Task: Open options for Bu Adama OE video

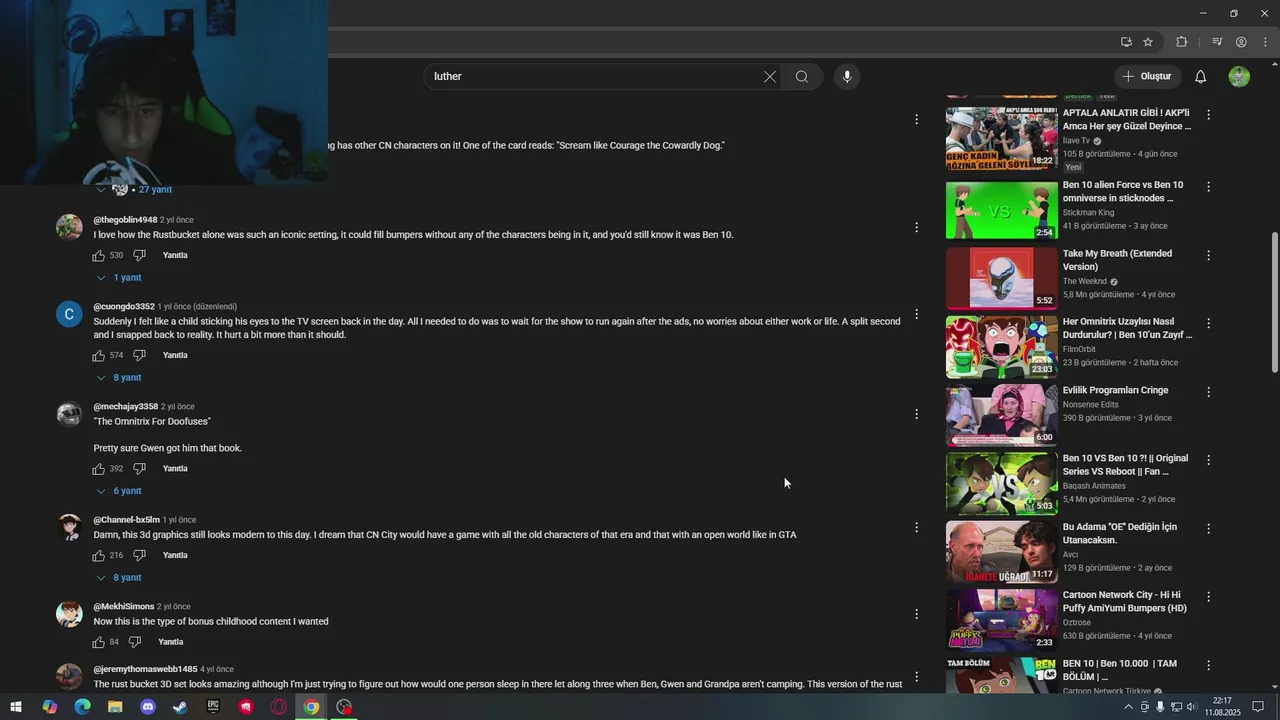Action: (1208, 529)
